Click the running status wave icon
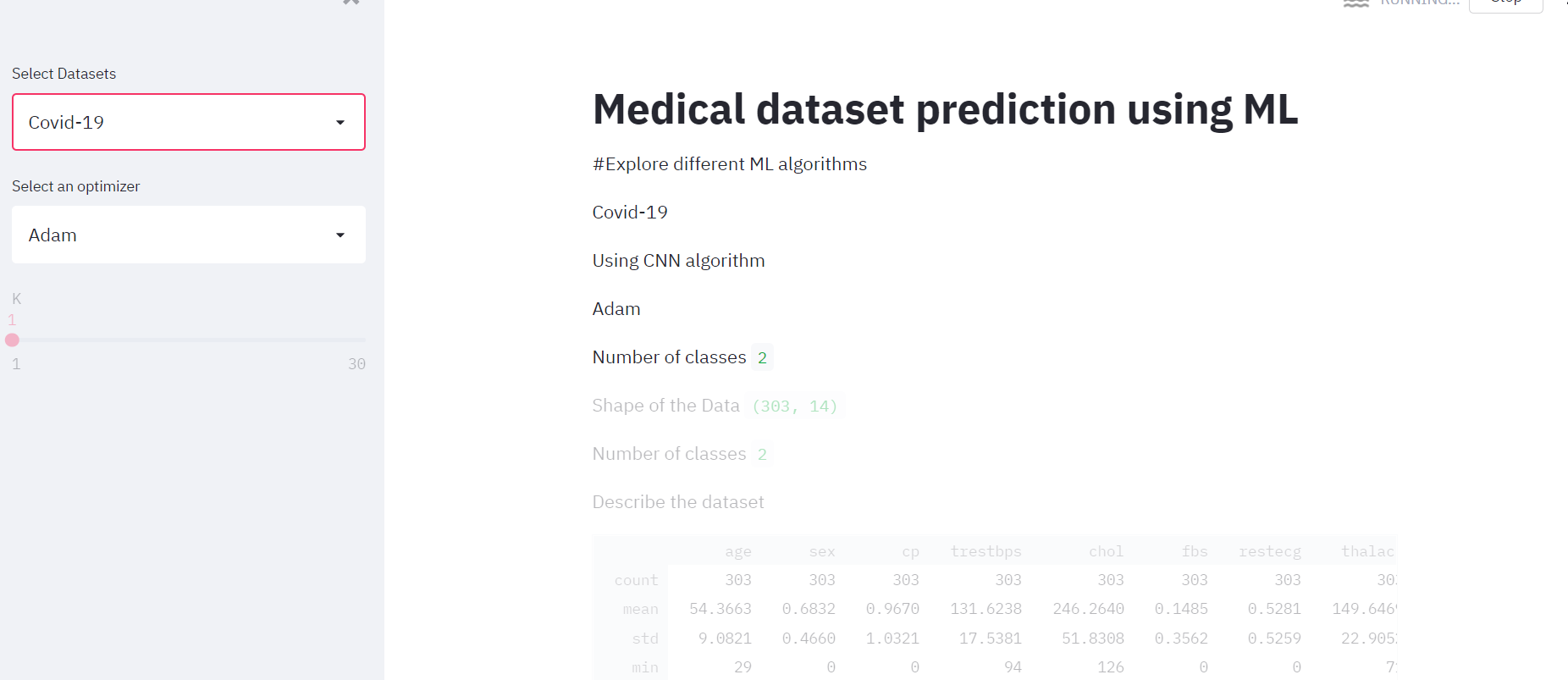Screen dimensions: 1568x680 (x=1356, y=3)
